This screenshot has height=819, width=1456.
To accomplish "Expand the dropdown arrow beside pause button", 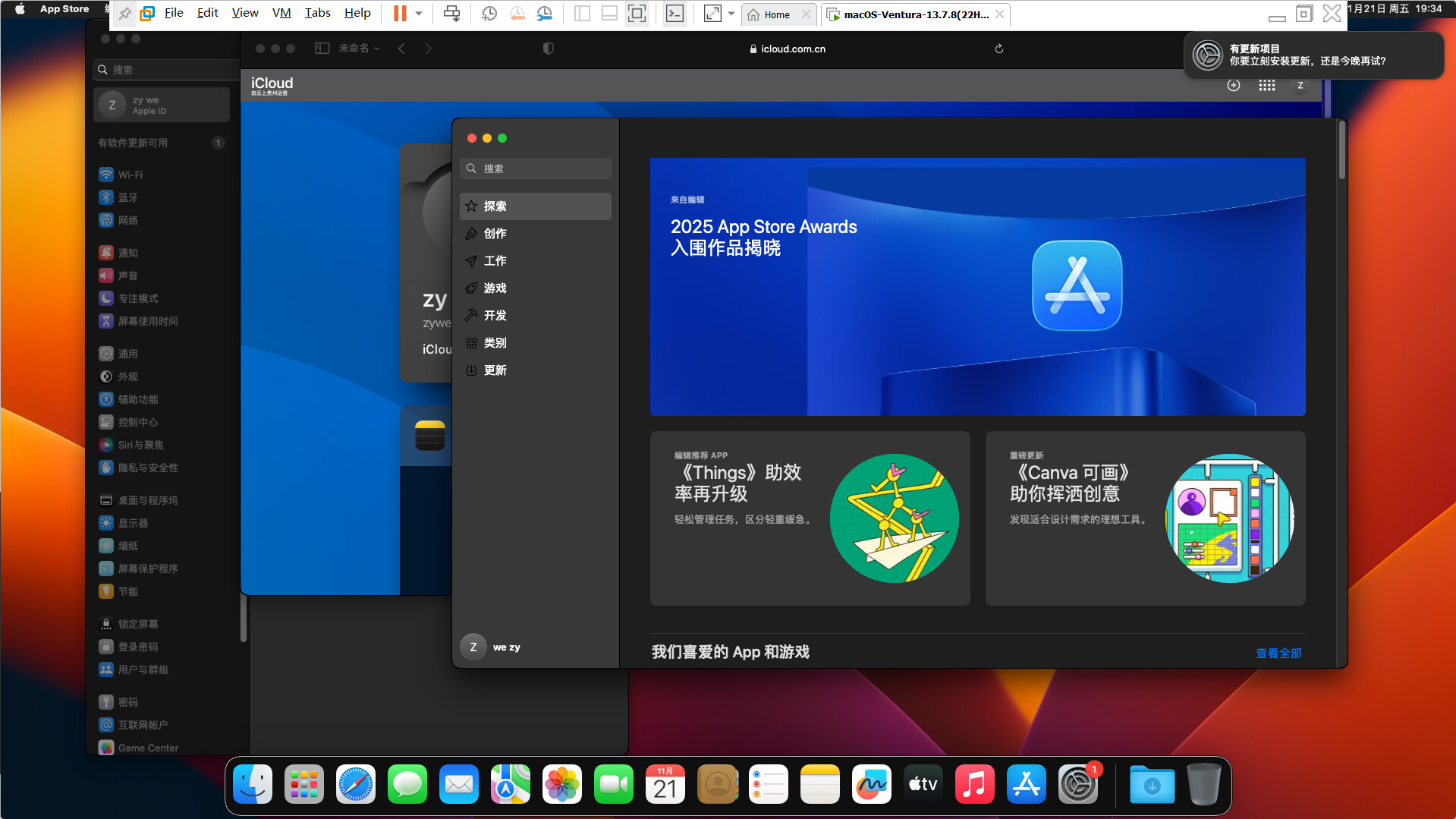I will tap(419, 14).
